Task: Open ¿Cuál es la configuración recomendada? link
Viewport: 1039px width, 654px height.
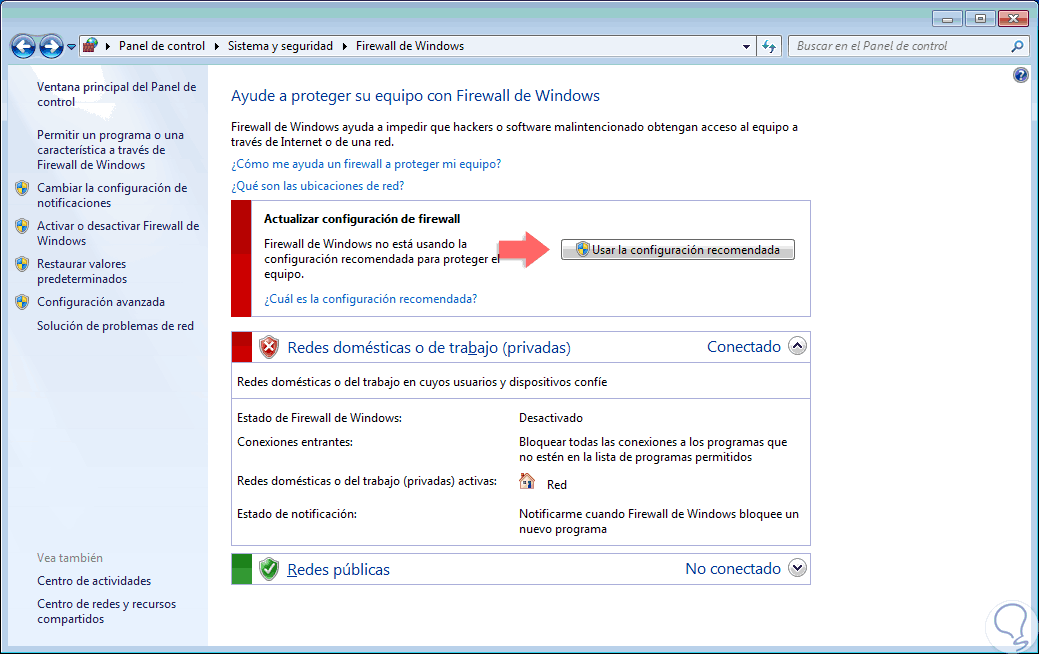Action: click(x=370, y=299)
